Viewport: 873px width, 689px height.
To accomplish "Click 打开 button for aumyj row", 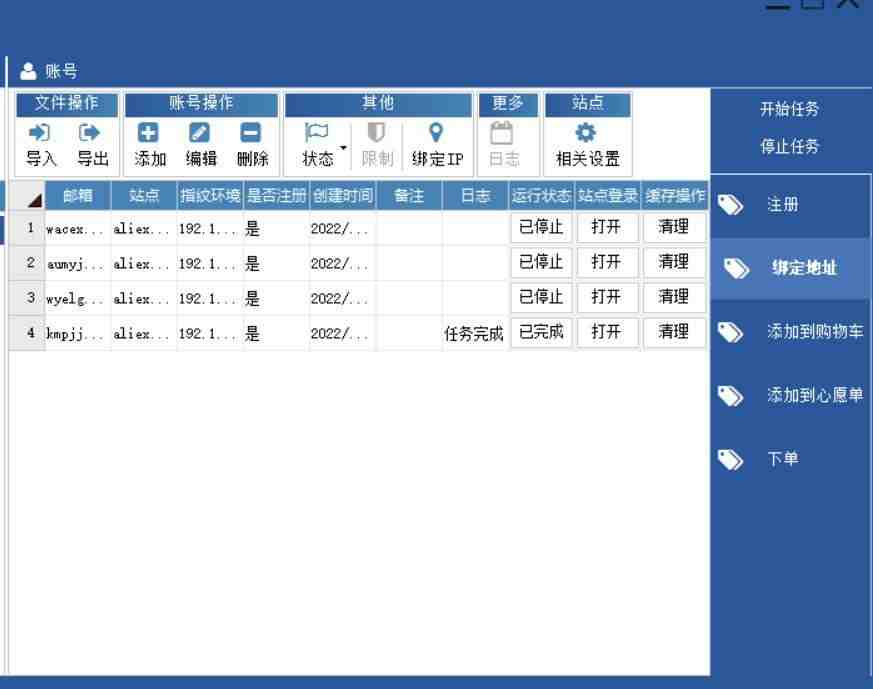I will [607, 262].
